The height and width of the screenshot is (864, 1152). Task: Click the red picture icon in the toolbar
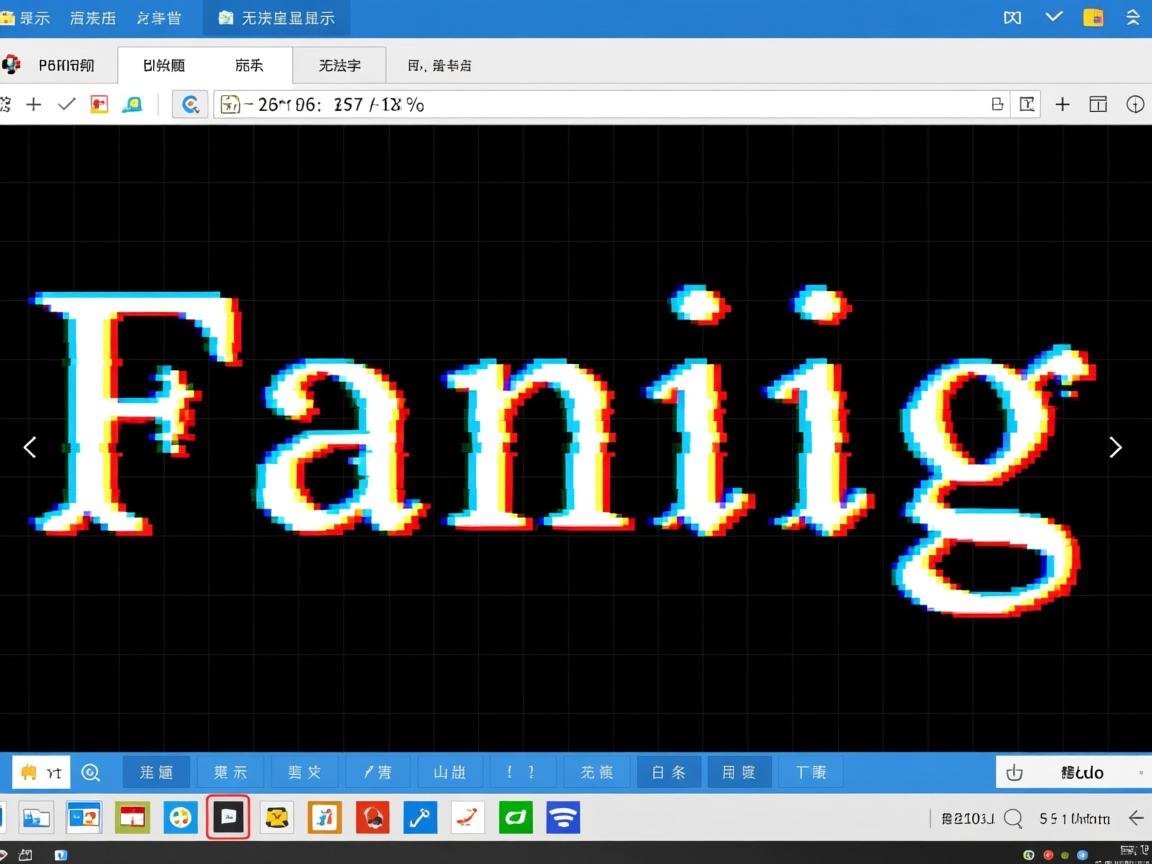pyautogui.click(x=99, y=104)
